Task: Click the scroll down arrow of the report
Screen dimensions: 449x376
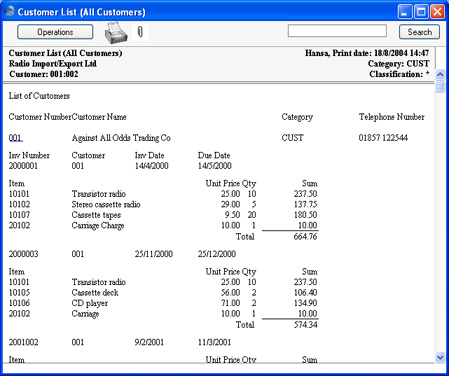Action: [440, 358]
